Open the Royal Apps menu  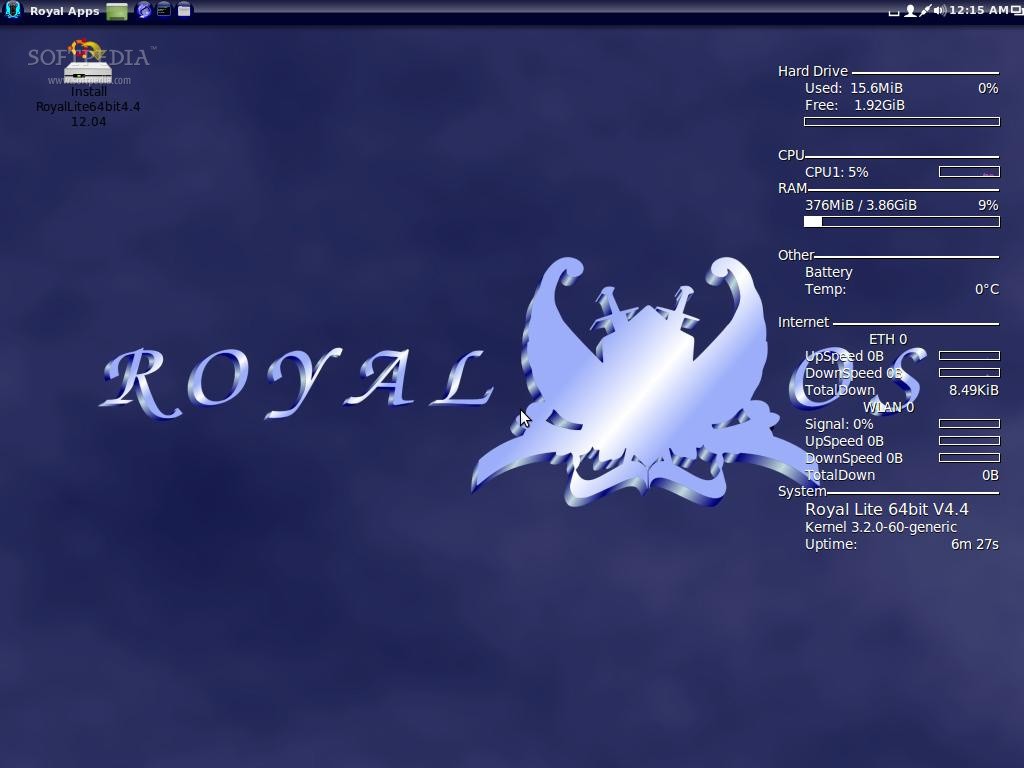coord(64,10)
